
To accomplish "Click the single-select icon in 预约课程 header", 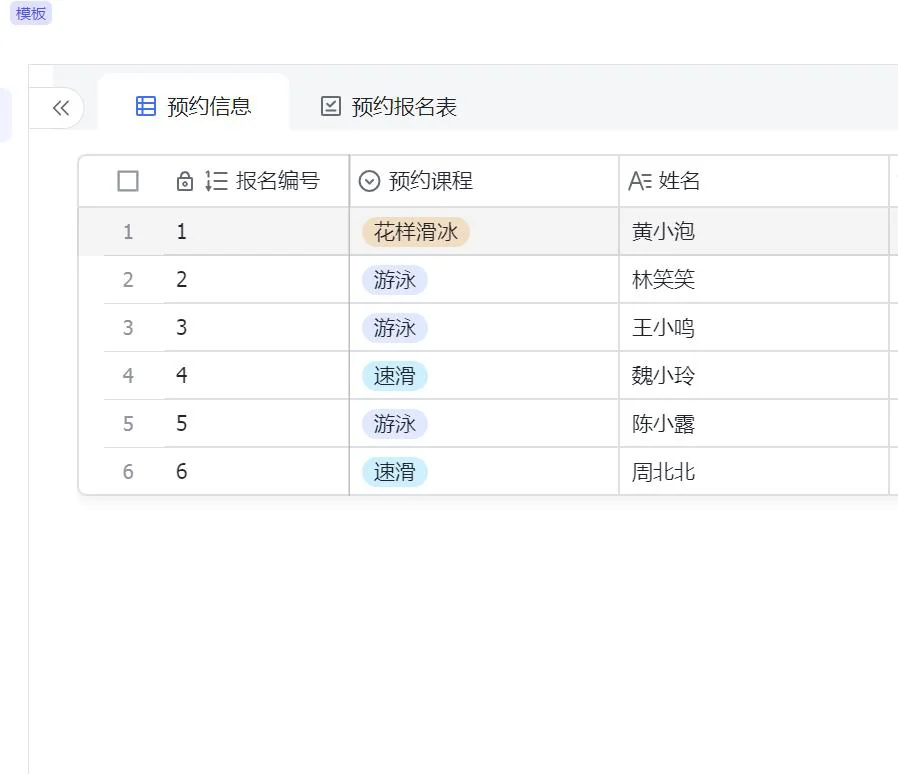I will point(369,181).
